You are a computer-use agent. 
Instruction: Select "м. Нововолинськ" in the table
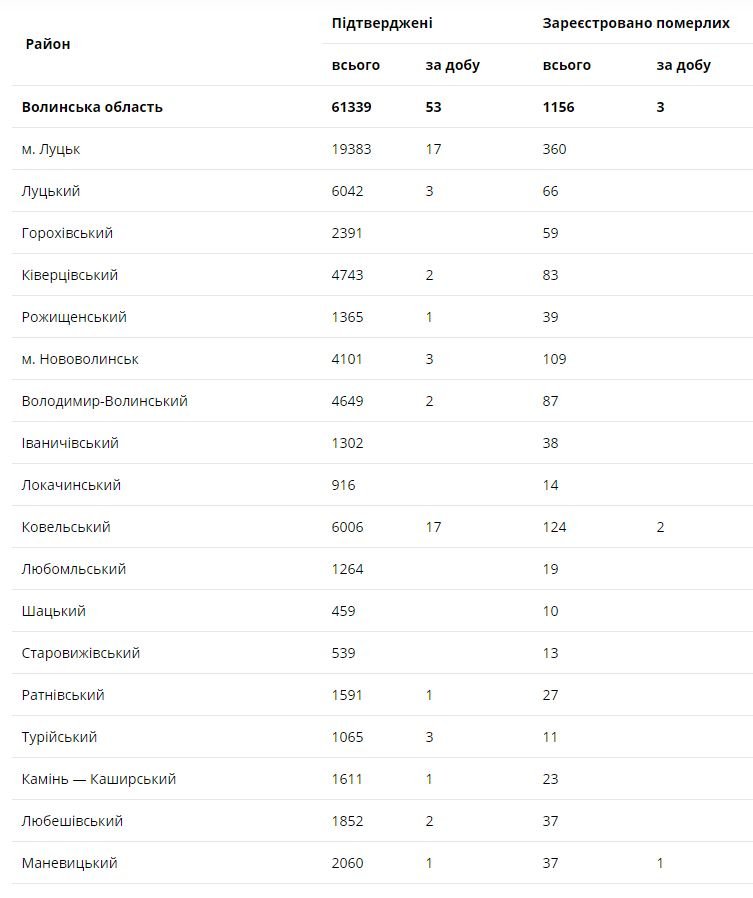[x=80, y=359]
